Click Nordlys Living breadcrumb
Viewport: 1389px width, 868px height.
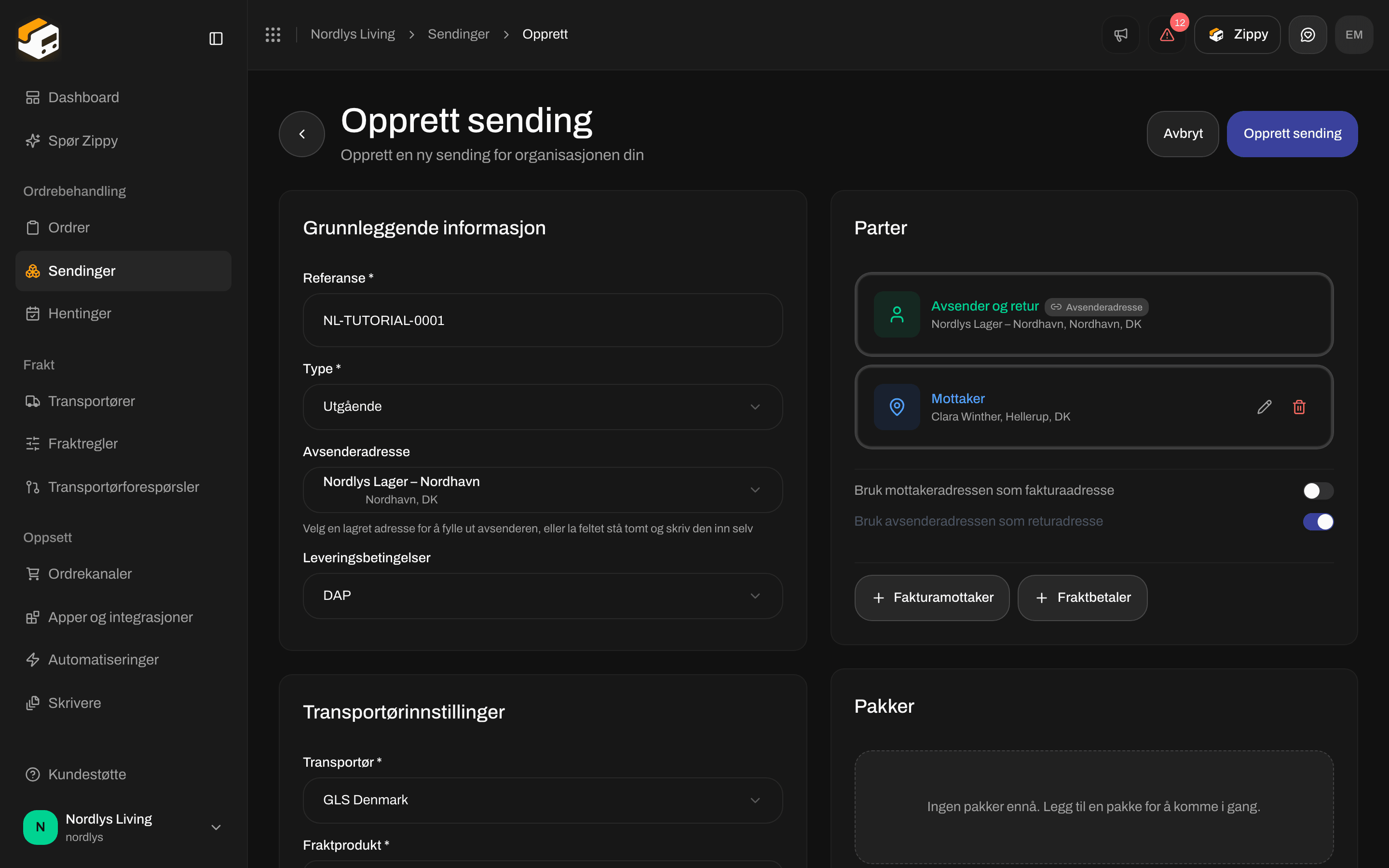coord(353,34)
